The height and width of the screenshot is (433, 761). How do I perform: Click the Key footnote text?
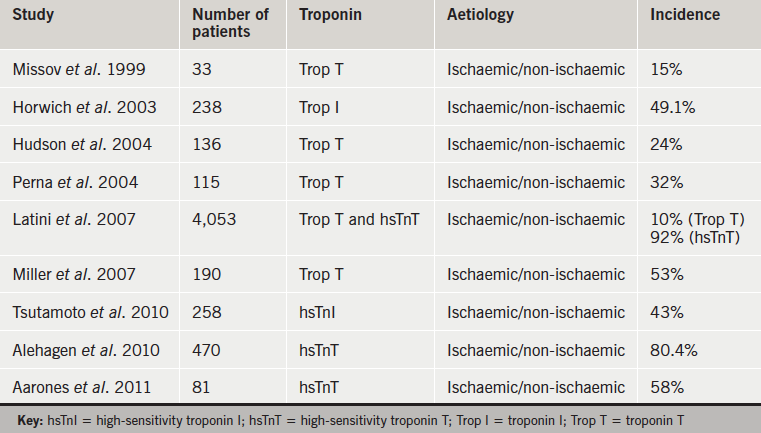point(380,419)
